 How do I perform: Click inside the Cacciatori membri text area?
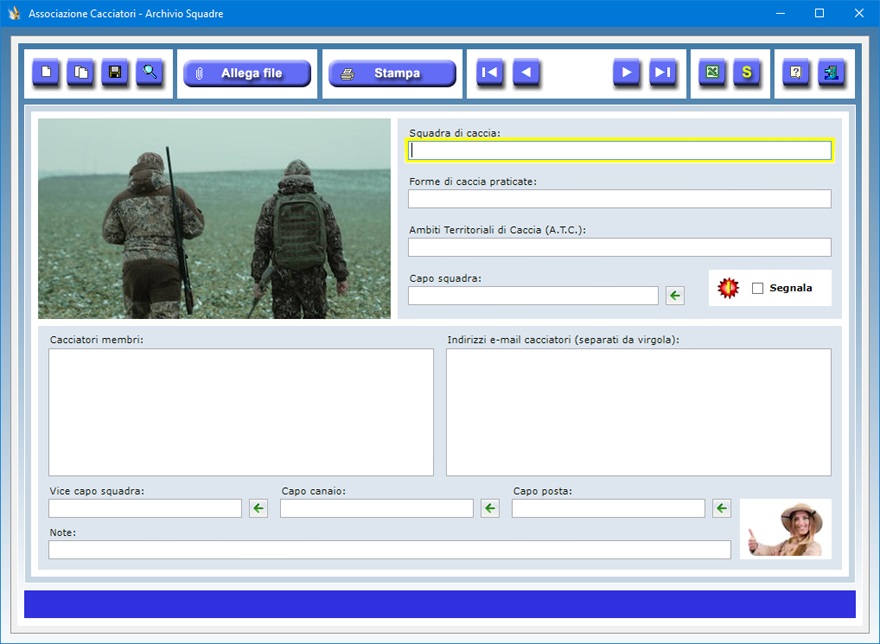pyautogui.click(x=241, y=412)
